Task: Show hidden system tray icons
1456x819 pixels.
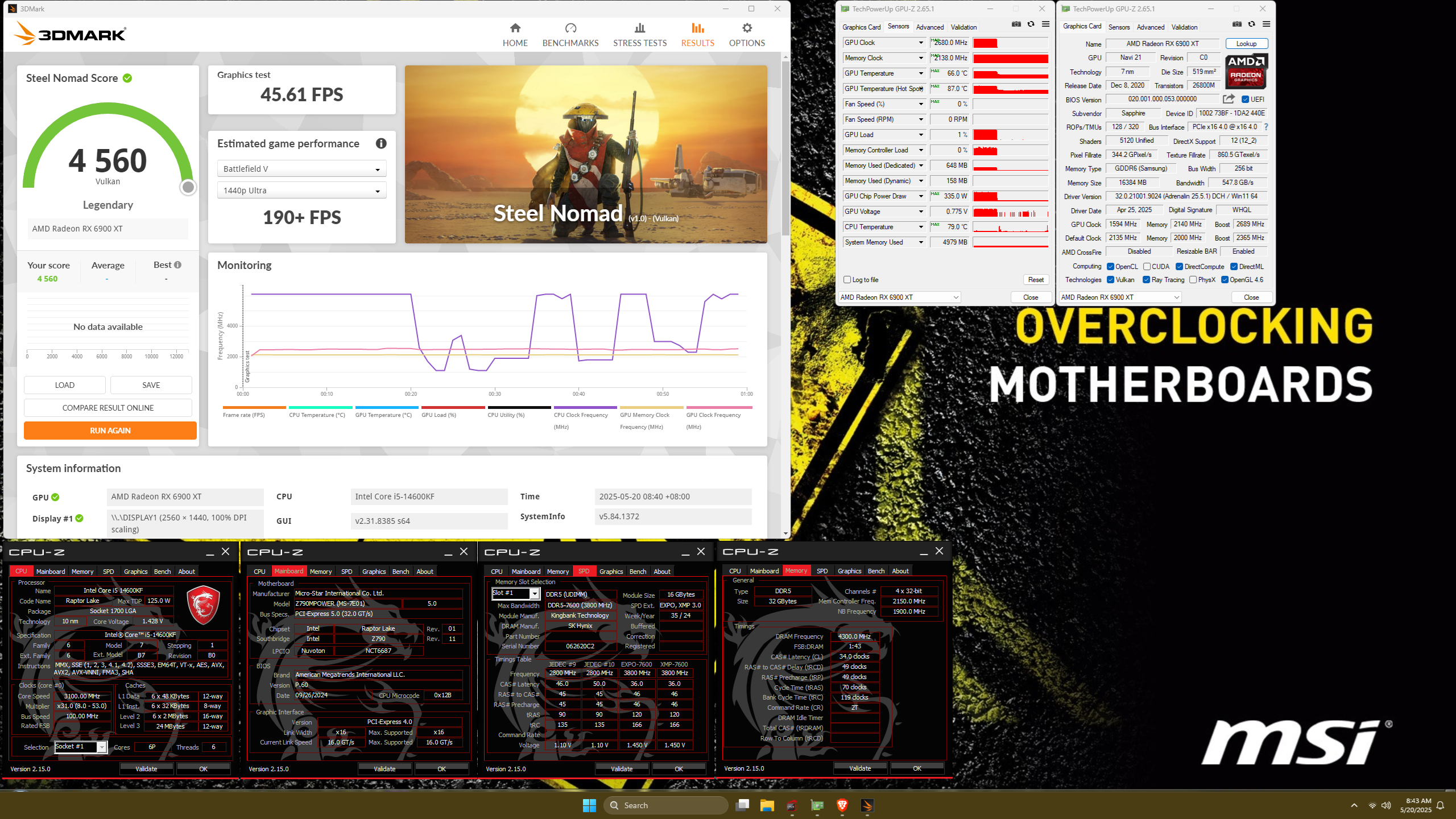Action: coord(1354,805)
